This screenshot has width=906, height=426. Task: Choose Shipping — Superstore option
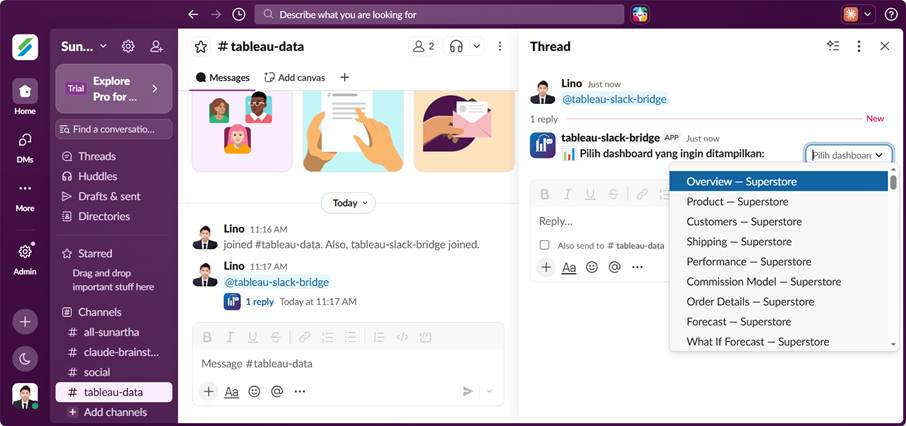(x=778, y=242)
